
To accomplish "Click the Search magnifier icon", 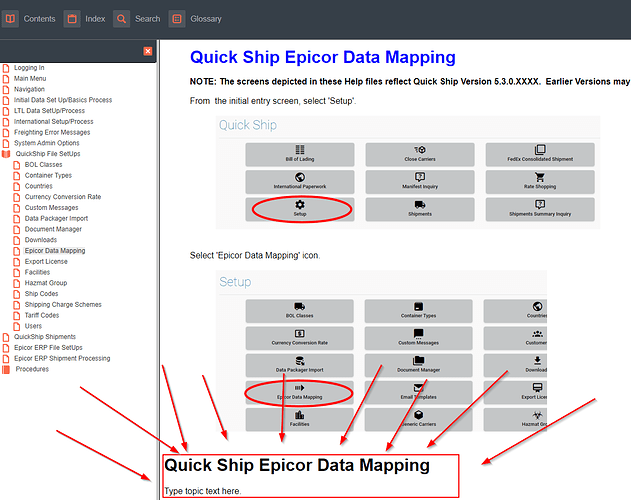I will [122, 19].
